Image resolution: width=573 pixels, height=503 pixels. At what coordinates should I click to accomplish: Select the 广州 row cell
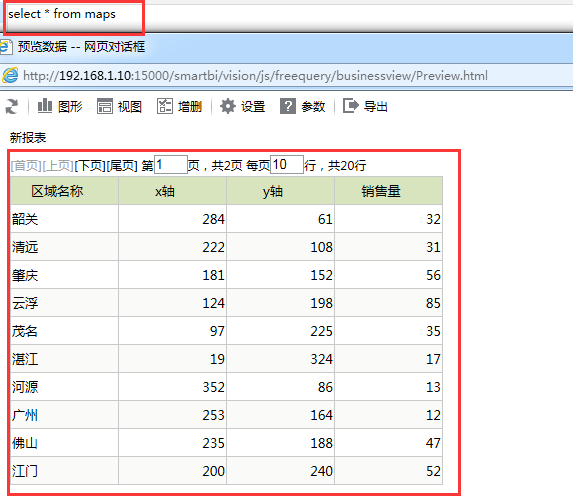coord(64,415)
